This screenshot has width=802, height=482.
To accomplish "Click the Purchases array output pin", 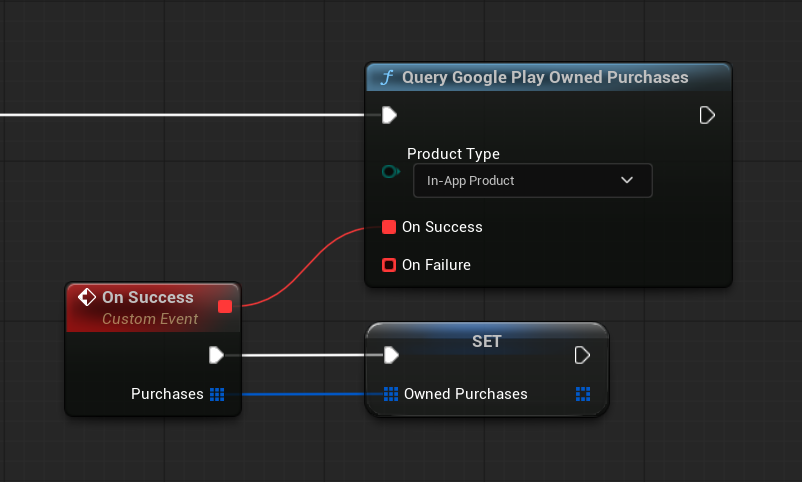I will 217,394.
